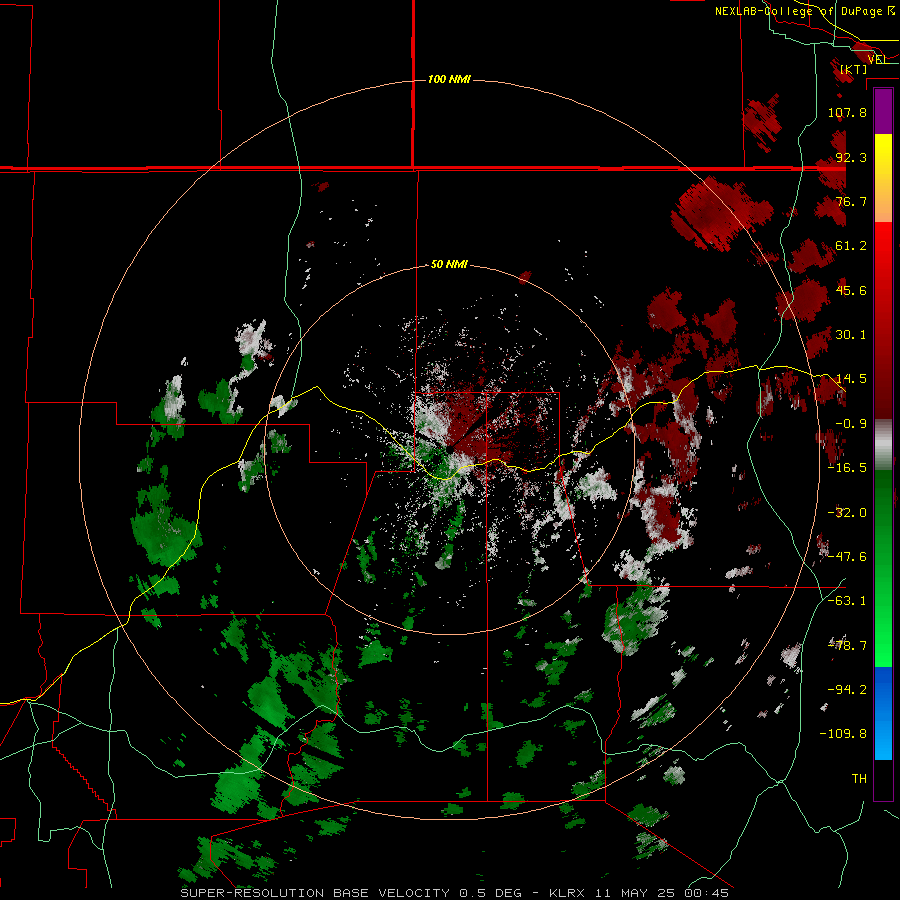The width and height of the screenshot is (900, 900).
Task: Click the 92.3 legend value
Action: [851, 157]
